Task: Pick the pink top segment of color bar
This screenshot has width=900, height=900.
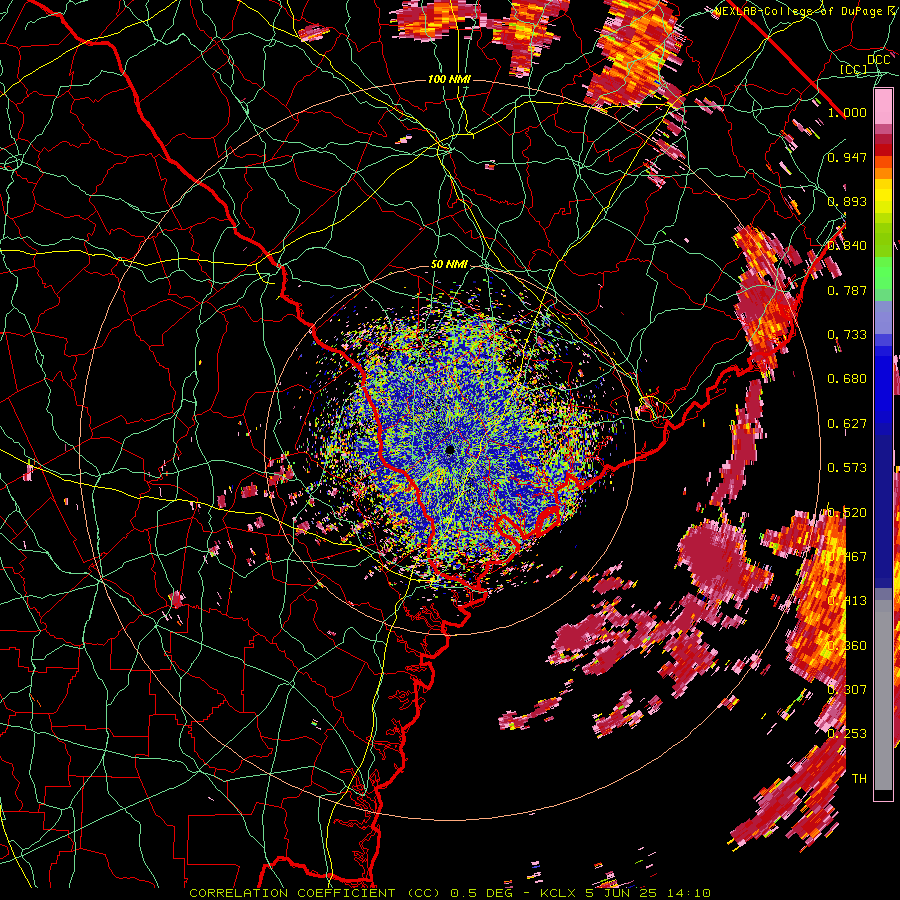Action: pos(883,107)
